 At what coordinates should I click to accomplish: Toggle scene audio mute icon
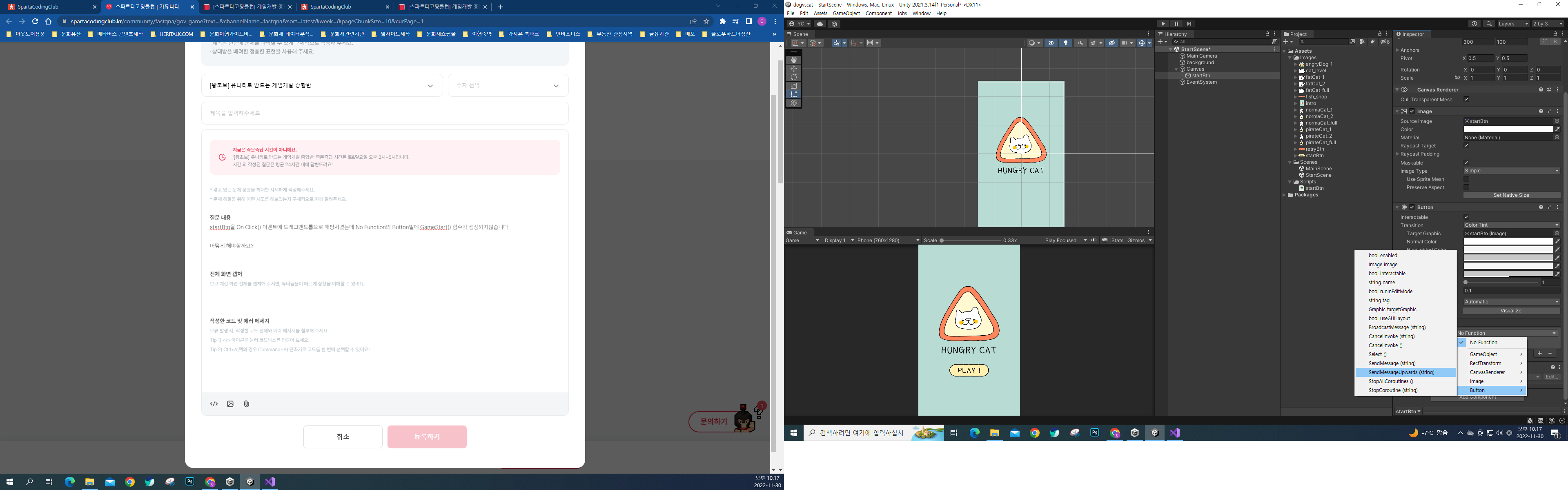1080,42
